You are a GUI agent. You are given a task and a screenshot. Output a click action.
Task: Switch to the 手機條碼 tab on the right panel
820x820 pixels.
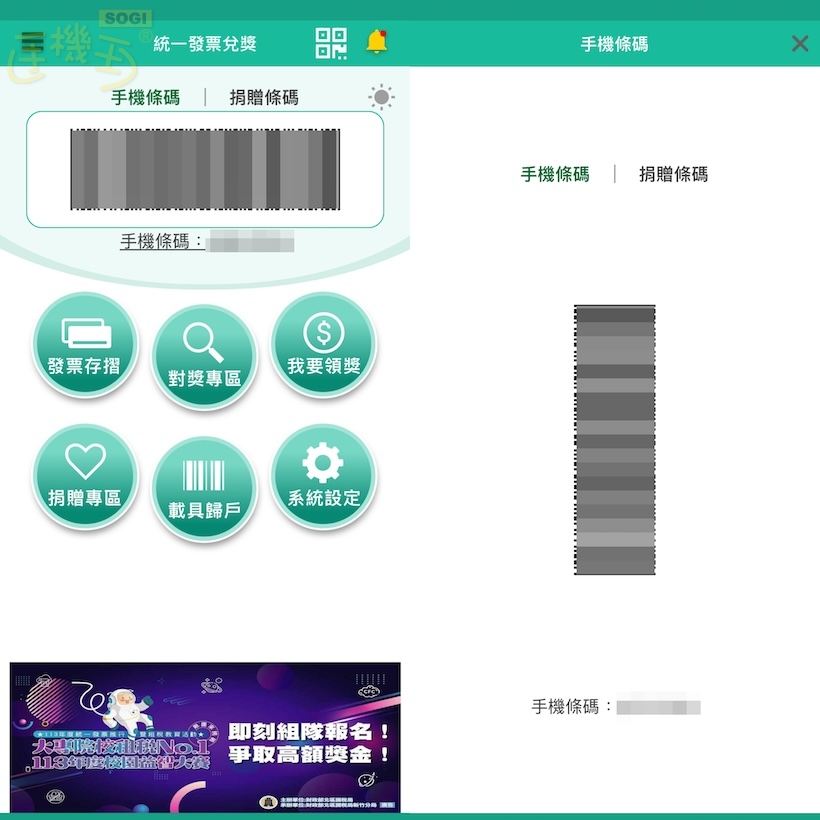(x=556, y=174)
